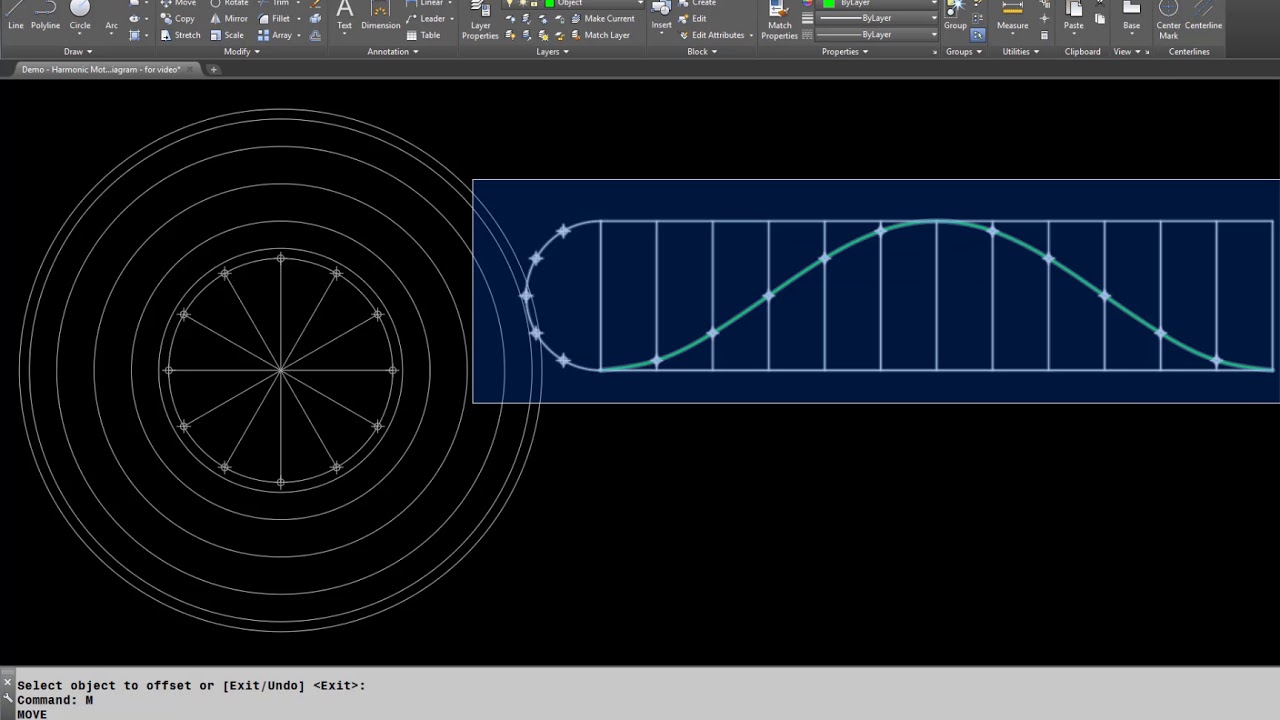Select the Text annotation tool
Viewport: 1280px width, 720px height.
pyautogui.click(x=344, y=15)
